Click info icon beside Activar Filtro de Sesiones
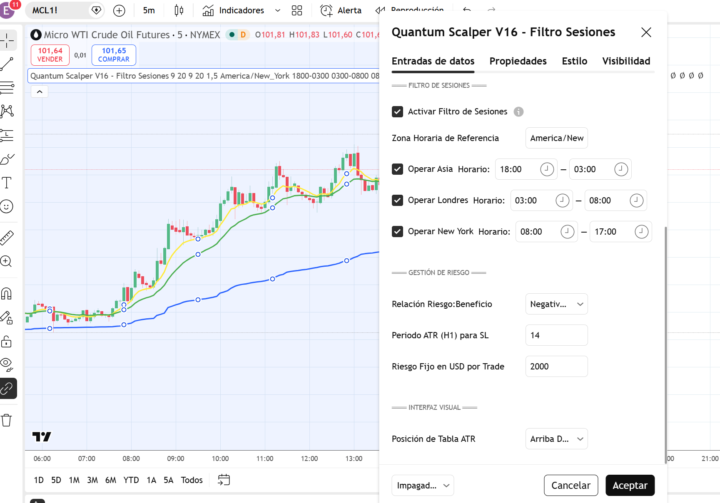The height and width of the screenshot is (503, 720). [518, 112]
